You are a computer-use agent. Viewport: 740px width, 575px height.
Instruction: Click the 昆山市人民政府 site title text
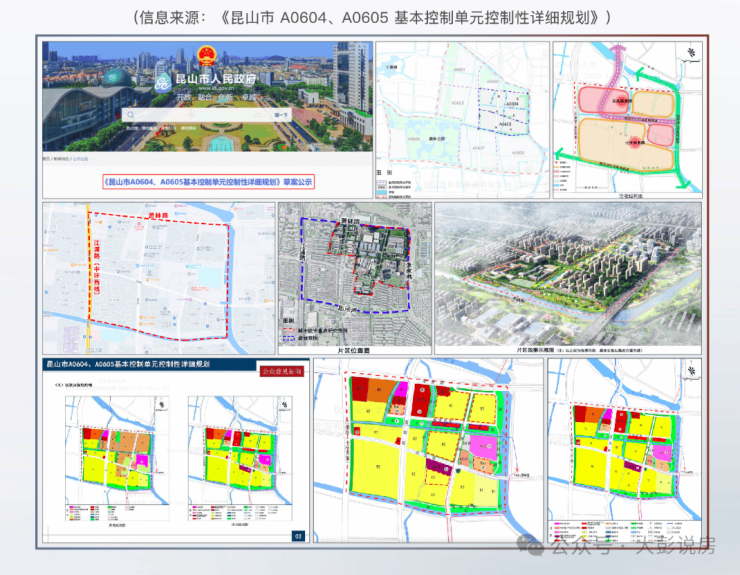coord(216,79)
